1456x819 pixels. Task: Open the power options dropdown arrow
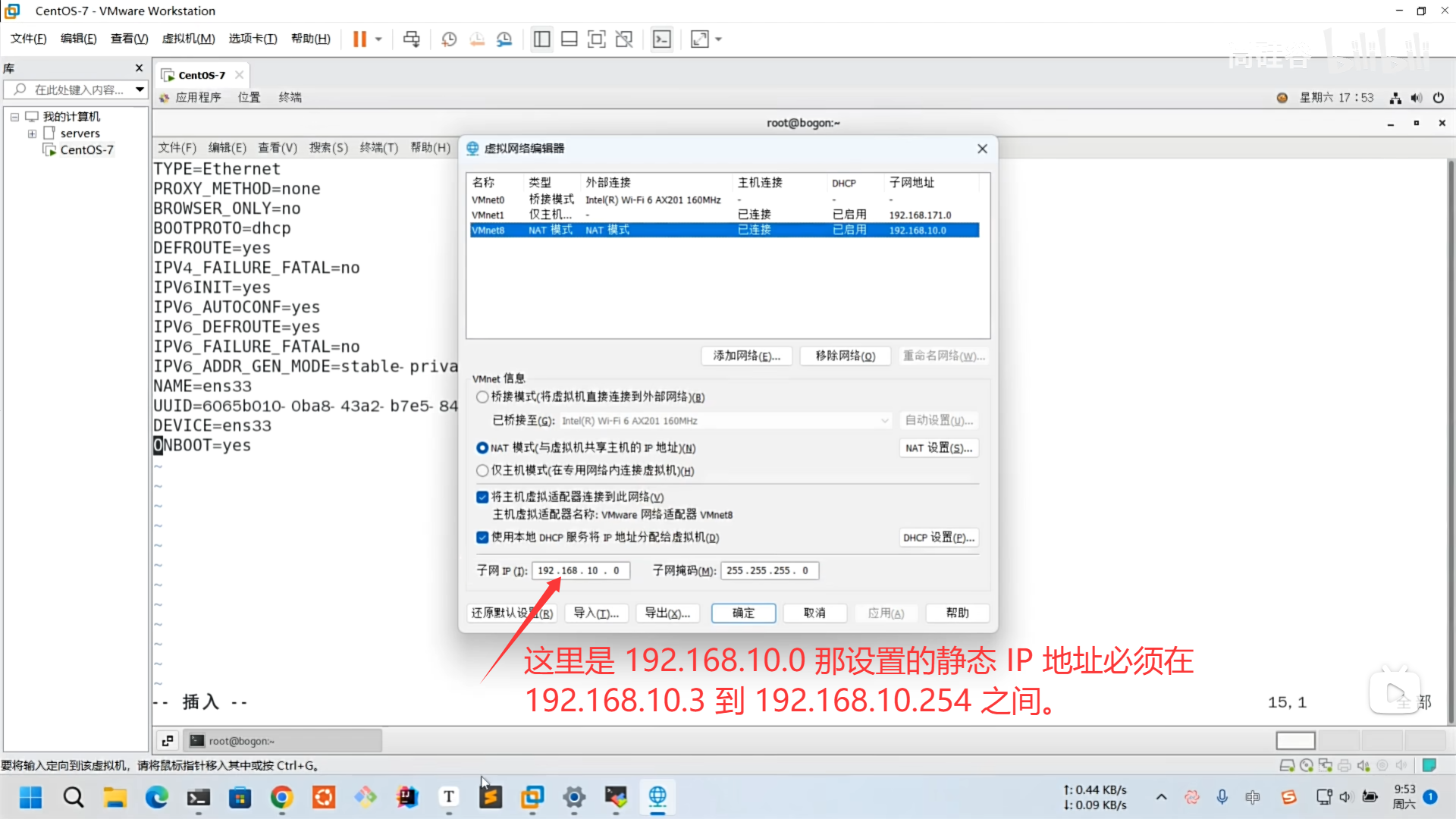pyautogui.click(x=378, y=39)
